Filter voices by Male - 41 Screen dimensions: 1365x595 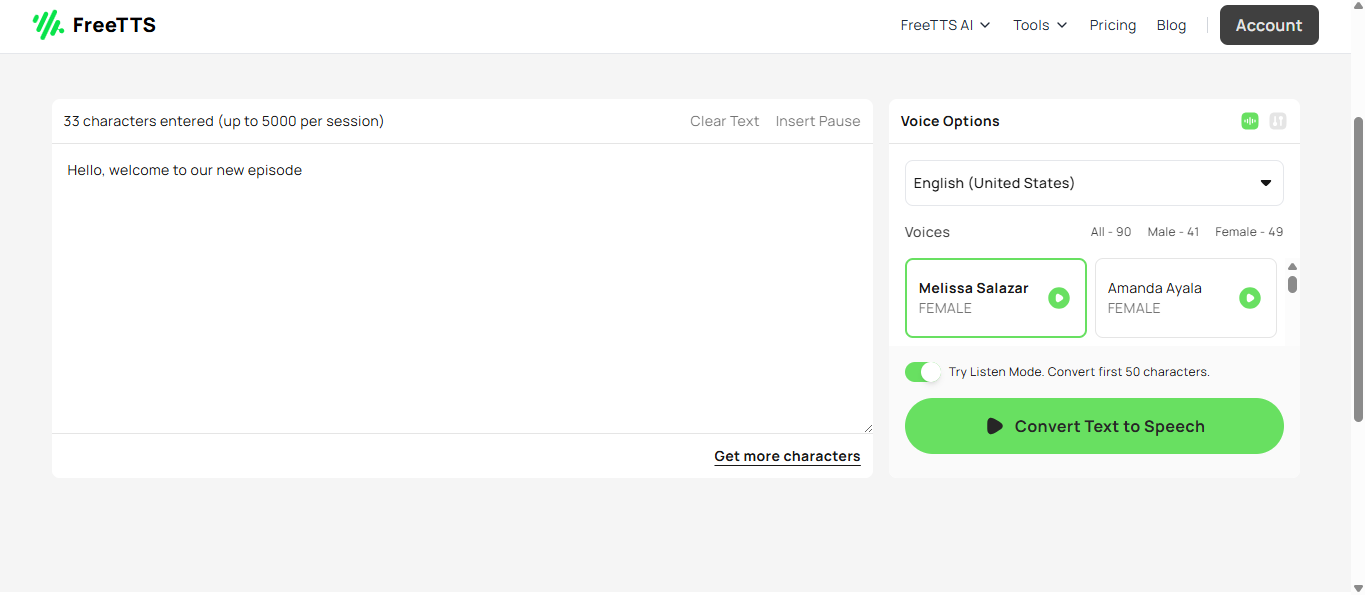click(1173, 232)
